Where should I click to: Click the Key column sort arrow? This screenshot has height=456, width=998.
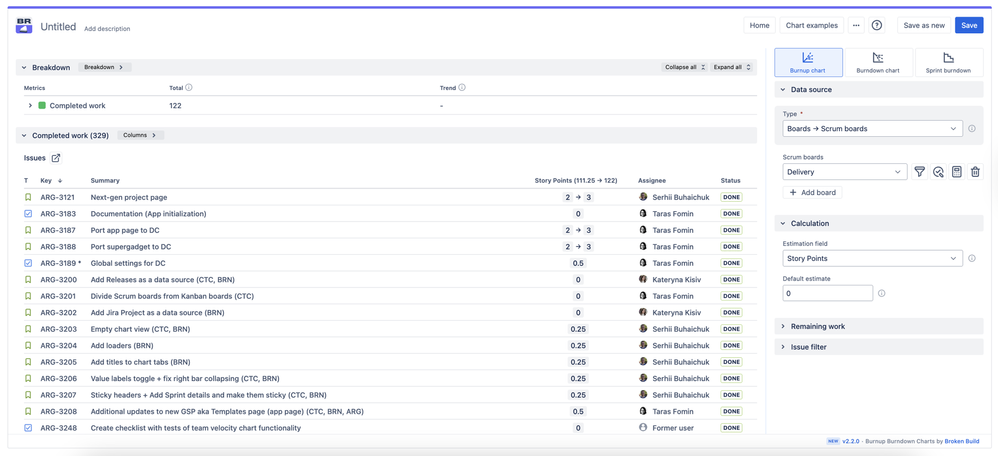coord(60,181)
